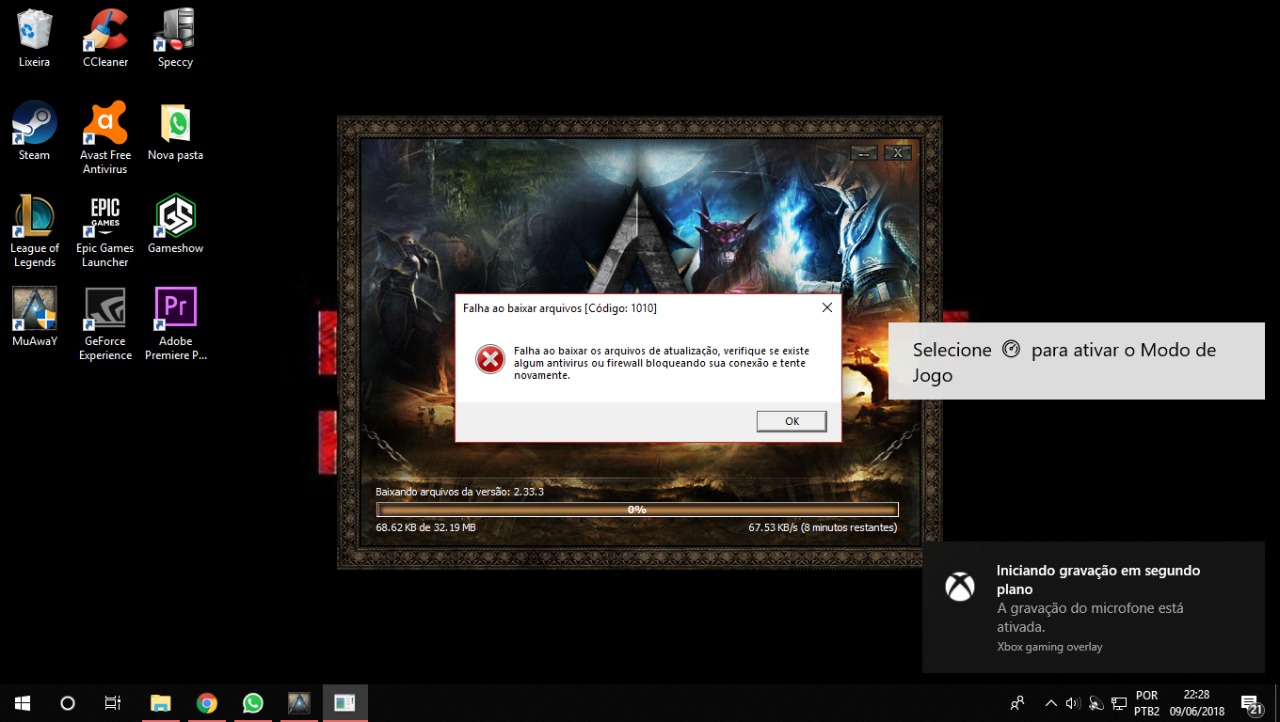This screenshot has height=722, width=1280.
Task: Click OK in the download error dialog
Action: [791, 421]
